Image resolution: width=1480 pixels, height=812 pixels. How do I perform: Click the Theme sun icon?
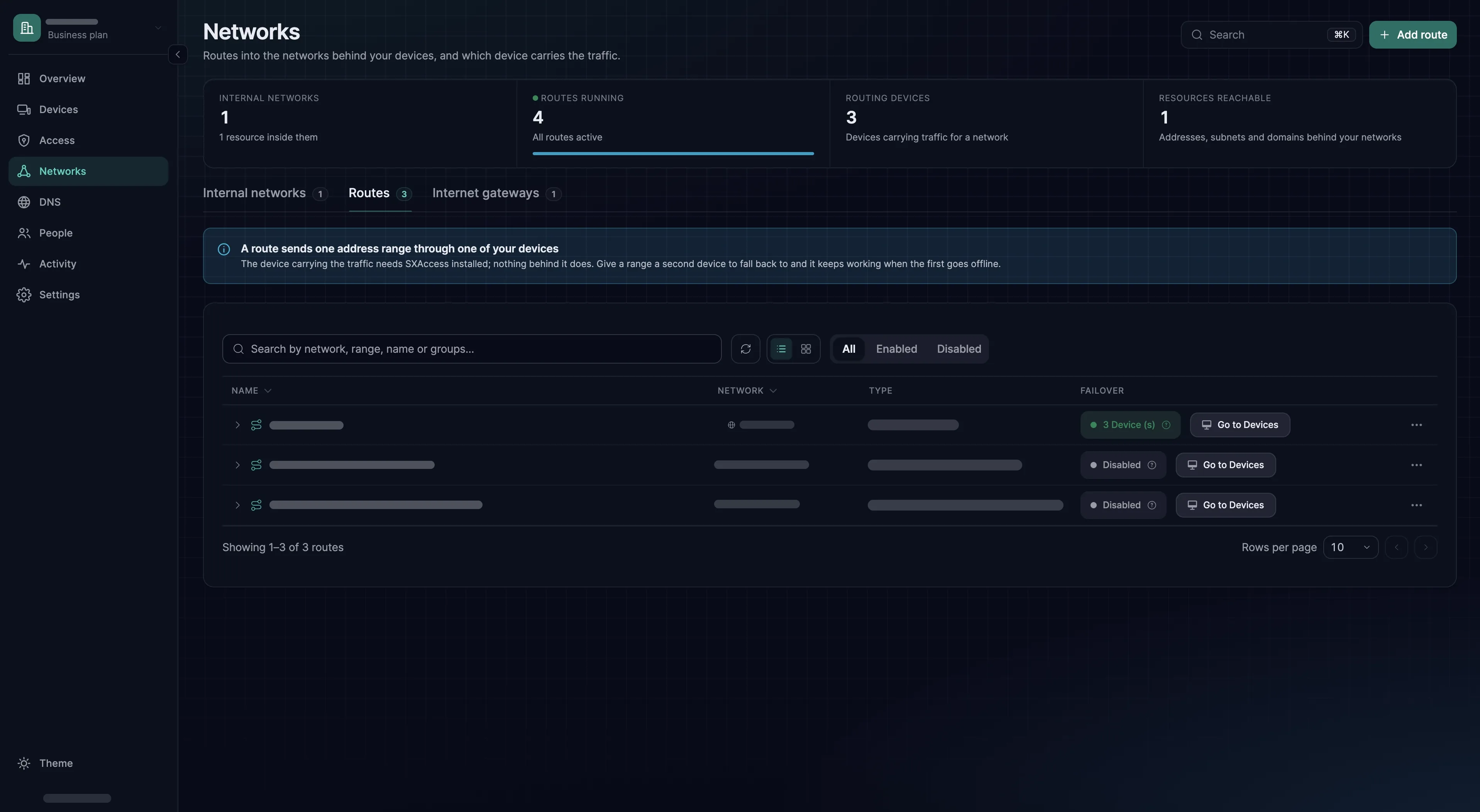click(24, 763)
